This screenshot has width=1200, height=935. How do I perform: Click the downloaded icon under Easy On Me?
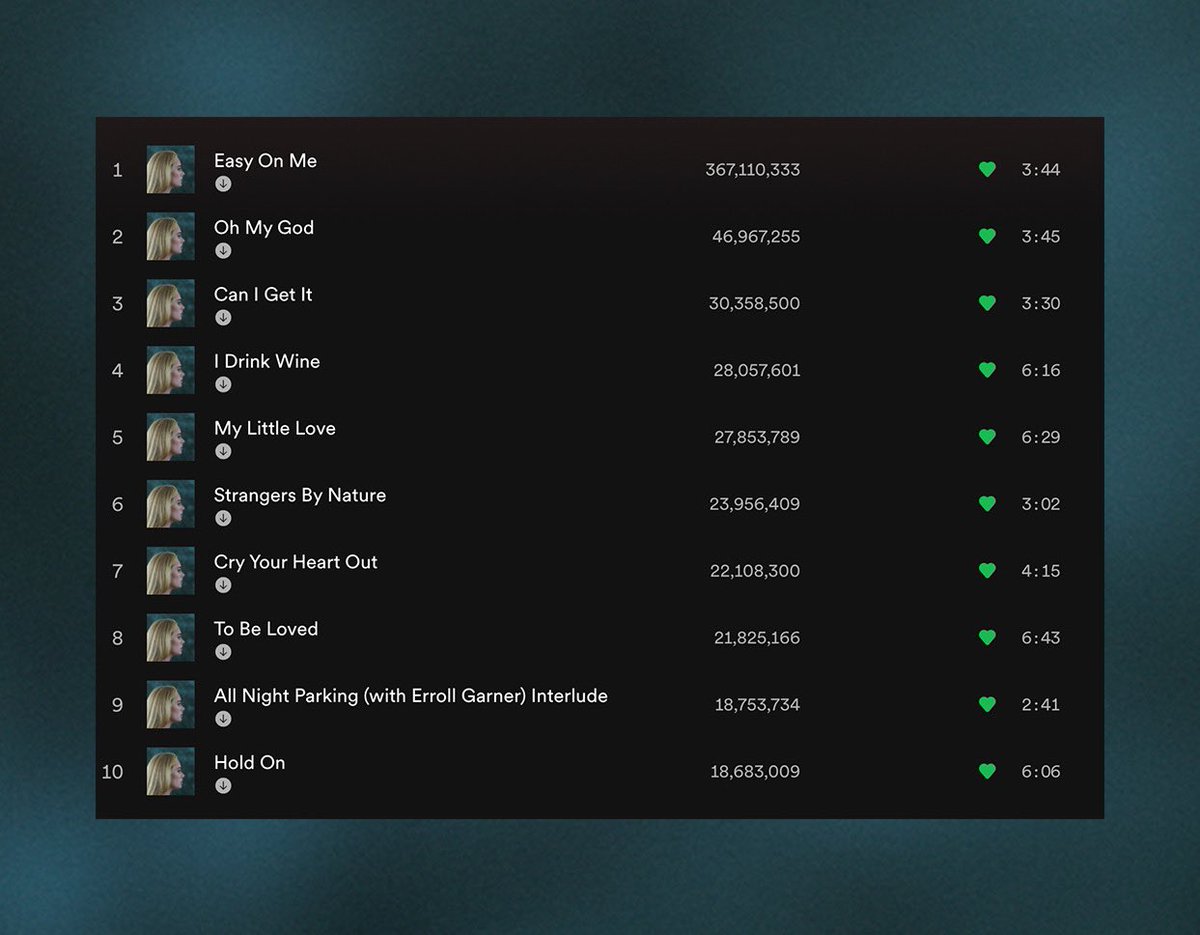(x=223, y=184)
